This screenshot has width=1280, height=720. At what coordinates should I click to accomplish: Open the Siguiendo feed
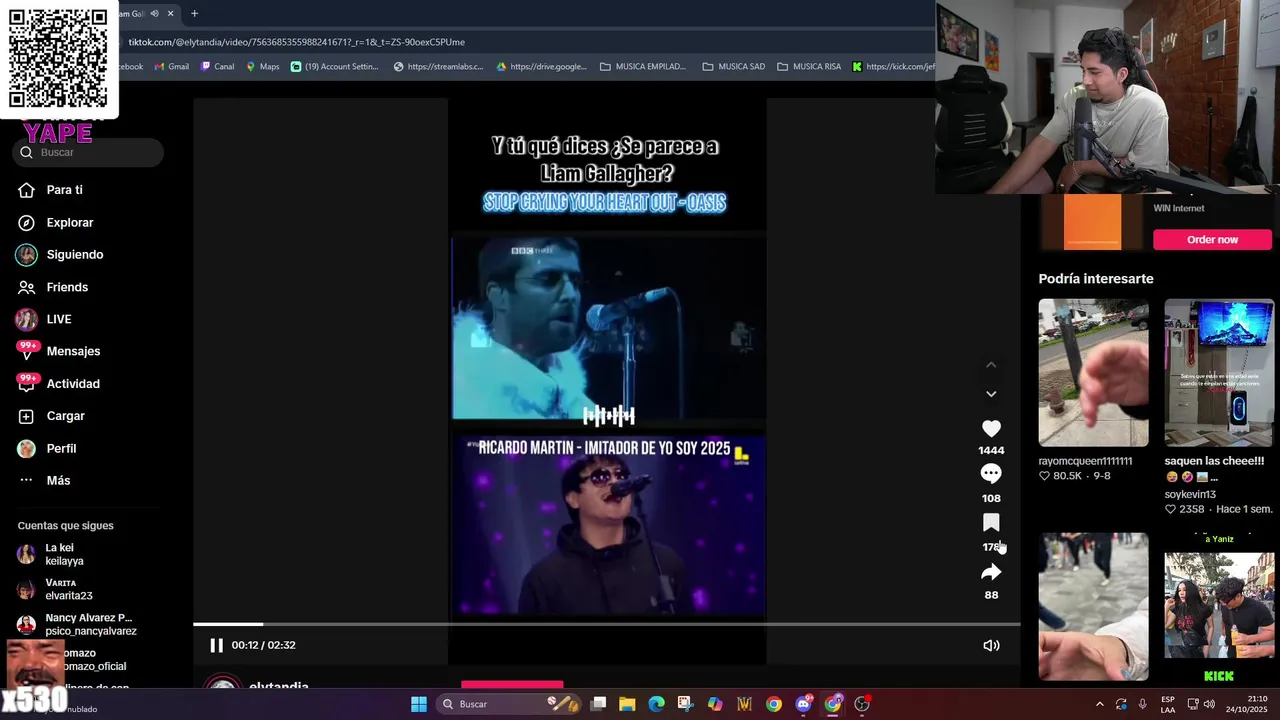pyautogui.click(x=75, y=254)
